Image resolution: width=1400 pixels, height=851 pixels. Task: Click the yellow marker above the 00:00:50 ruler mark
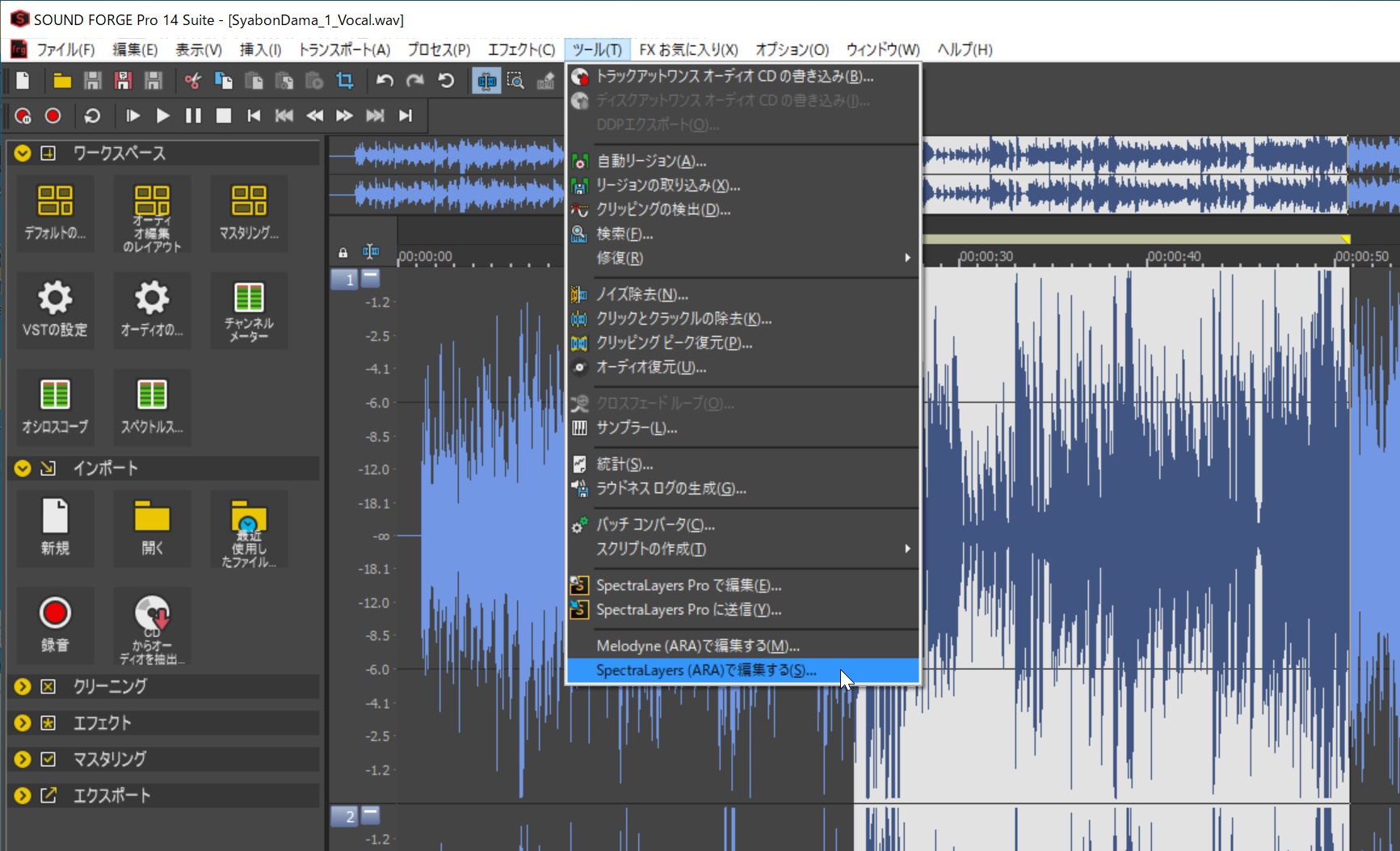[x=1345, y=239]
